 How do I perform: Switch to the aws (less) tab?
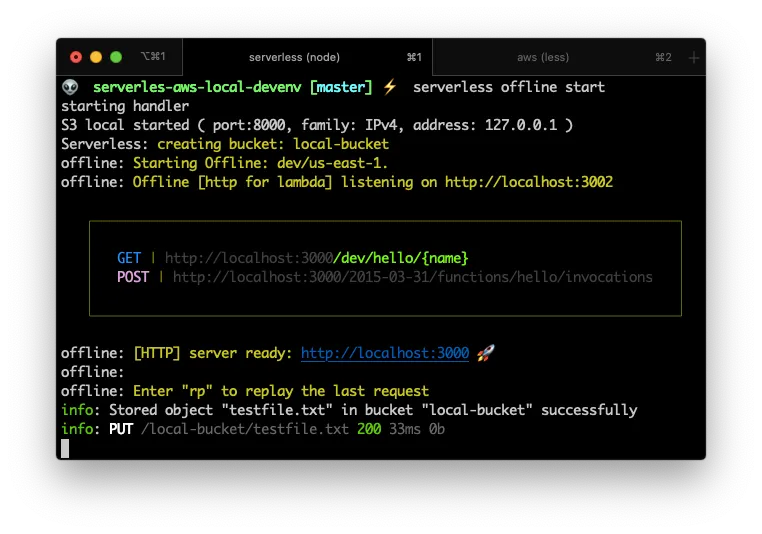[x=559, y=57]
